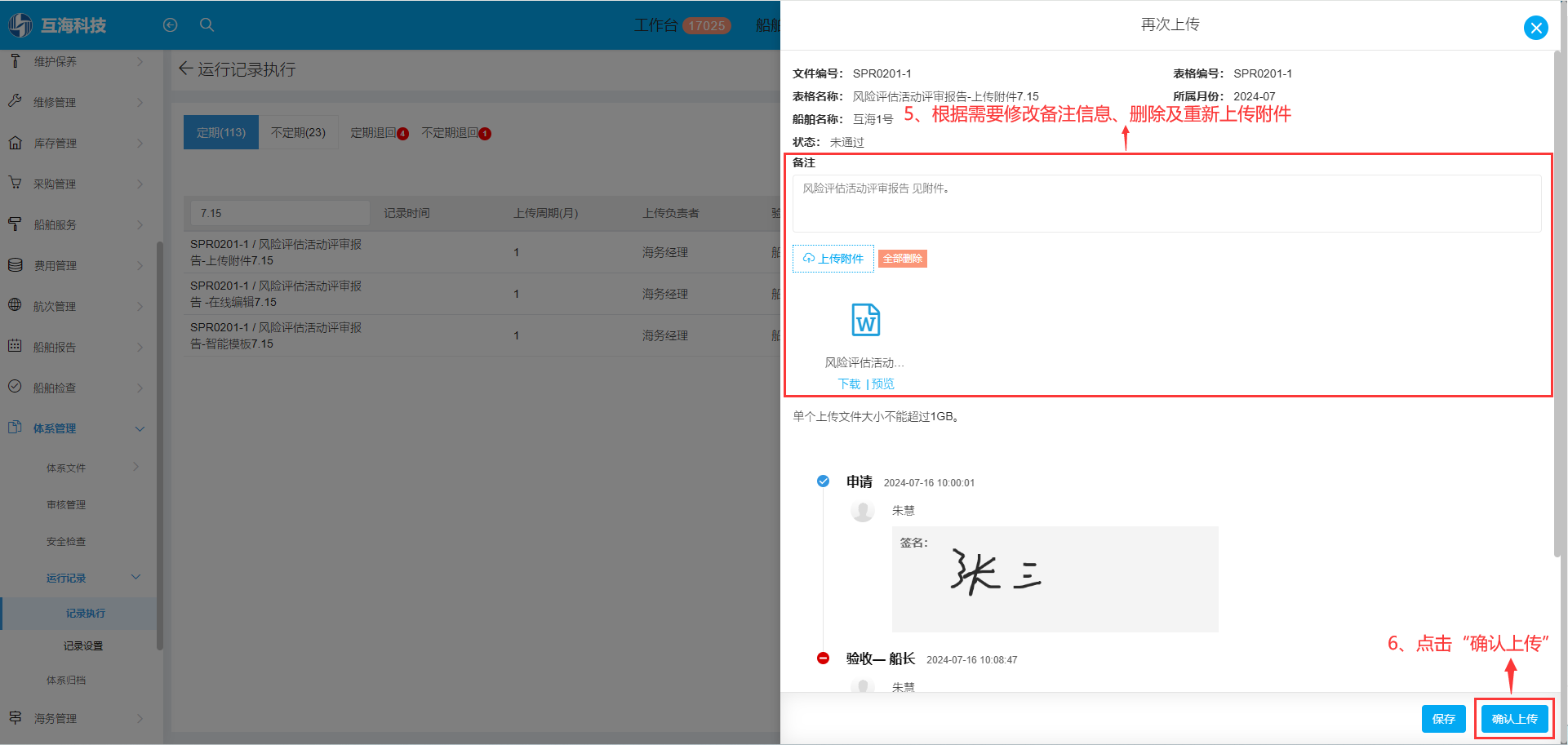The image size is (1568, 745).
Task: Click the 互海科技 logo icon
Action: click(20, 25)
